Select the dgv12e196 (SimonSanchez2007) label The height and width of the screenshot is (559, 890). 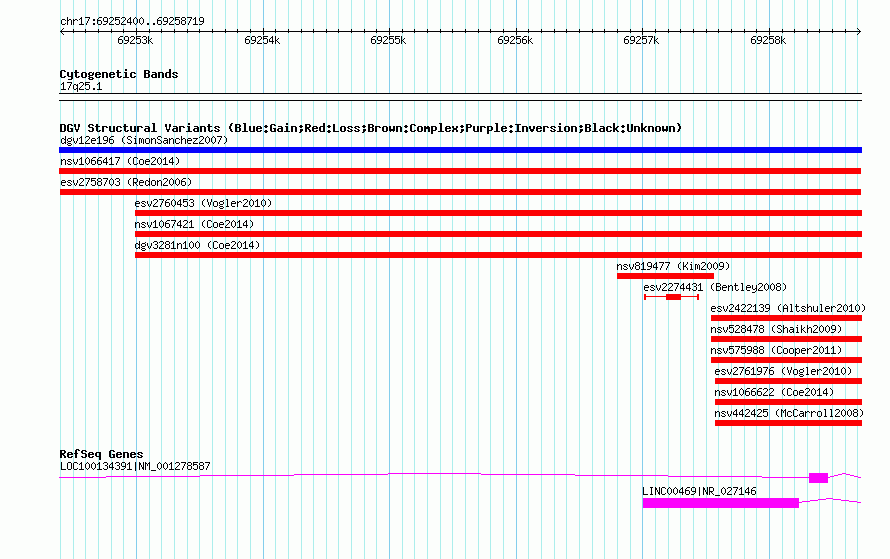144,140
